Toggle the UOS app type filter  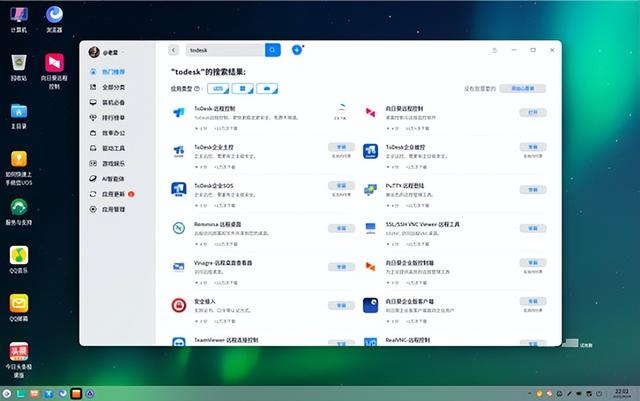coord(218,89)
